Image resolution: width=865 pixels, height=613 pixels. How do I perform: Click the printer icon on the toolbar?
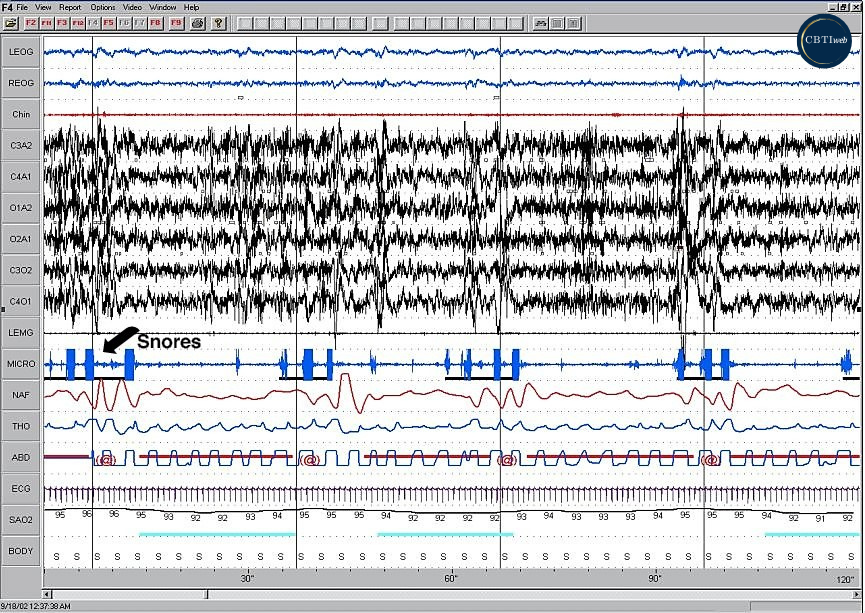pos(196,24)
